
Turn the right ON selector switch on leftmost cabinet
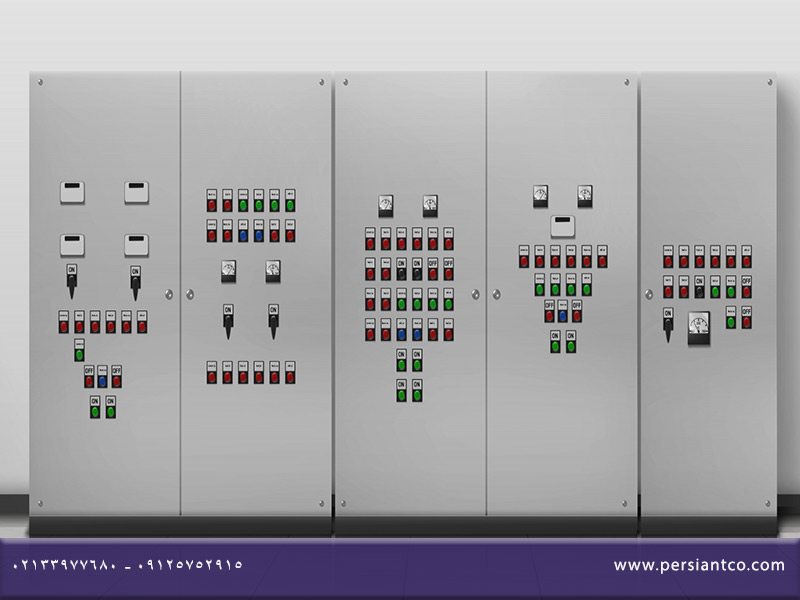135,283
